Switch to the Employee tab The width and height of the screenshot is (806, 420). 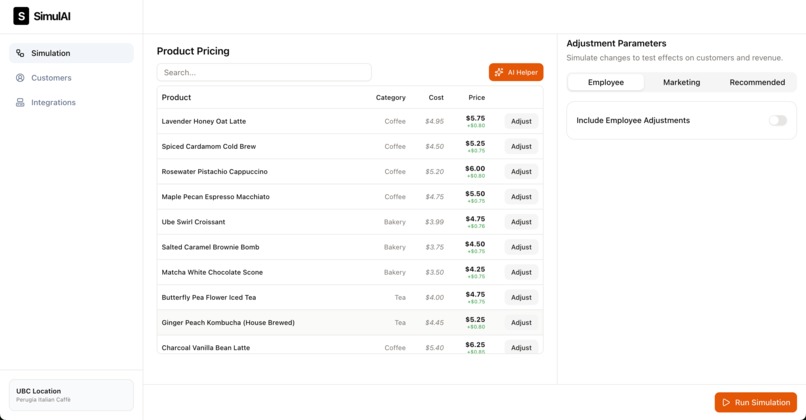606,82
